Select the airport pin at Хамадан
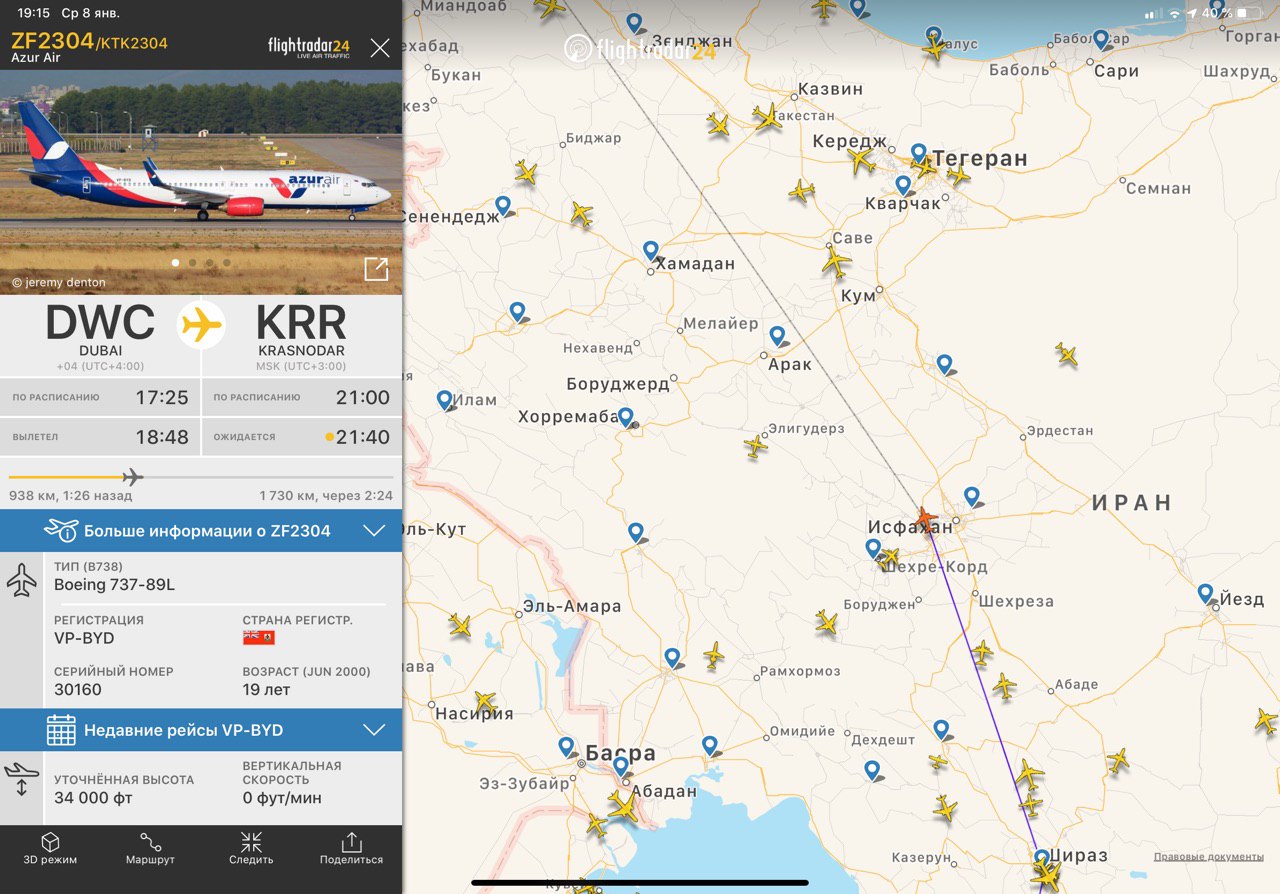The width and height of the screenshot is (1280, 894). pyautogui.click(x=651, y=251)
